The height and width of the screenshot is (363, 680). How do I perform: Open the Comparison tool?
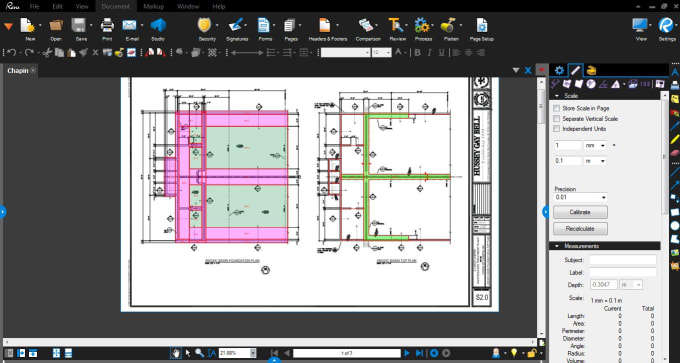coord(366,26)
